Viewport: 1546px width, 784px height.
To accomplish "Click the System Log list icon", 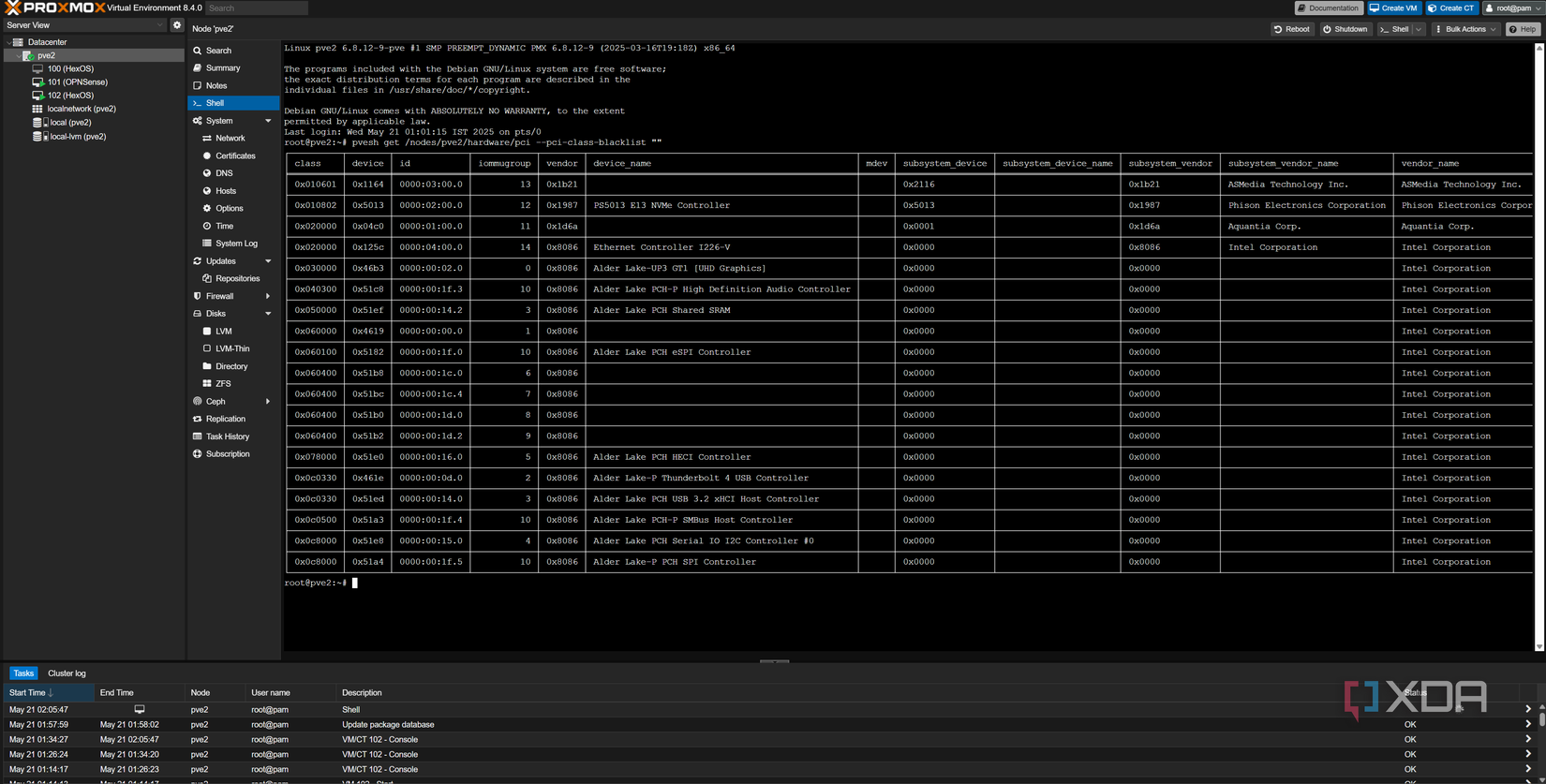I will [207, 244].
